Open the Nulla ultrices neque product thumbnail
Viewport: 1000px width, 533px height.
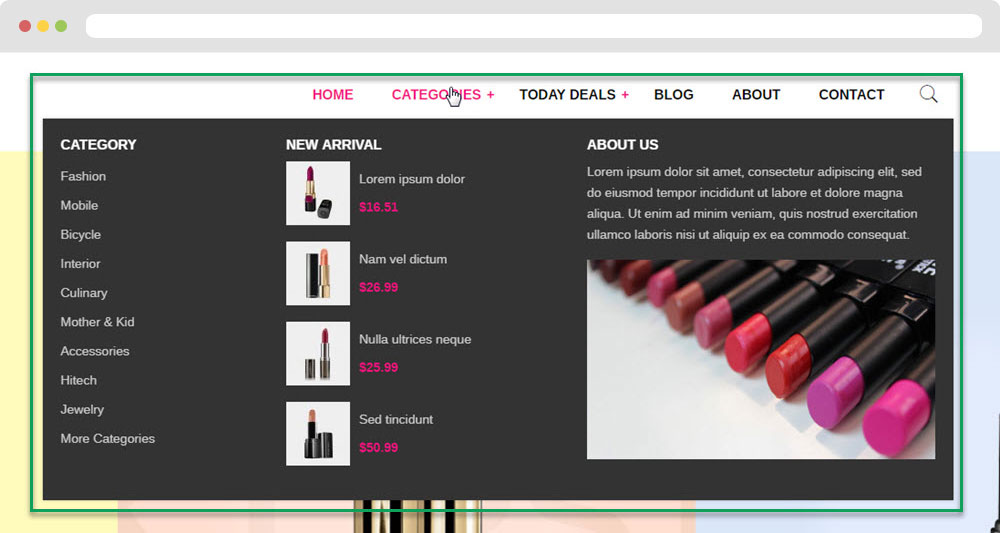318,353
